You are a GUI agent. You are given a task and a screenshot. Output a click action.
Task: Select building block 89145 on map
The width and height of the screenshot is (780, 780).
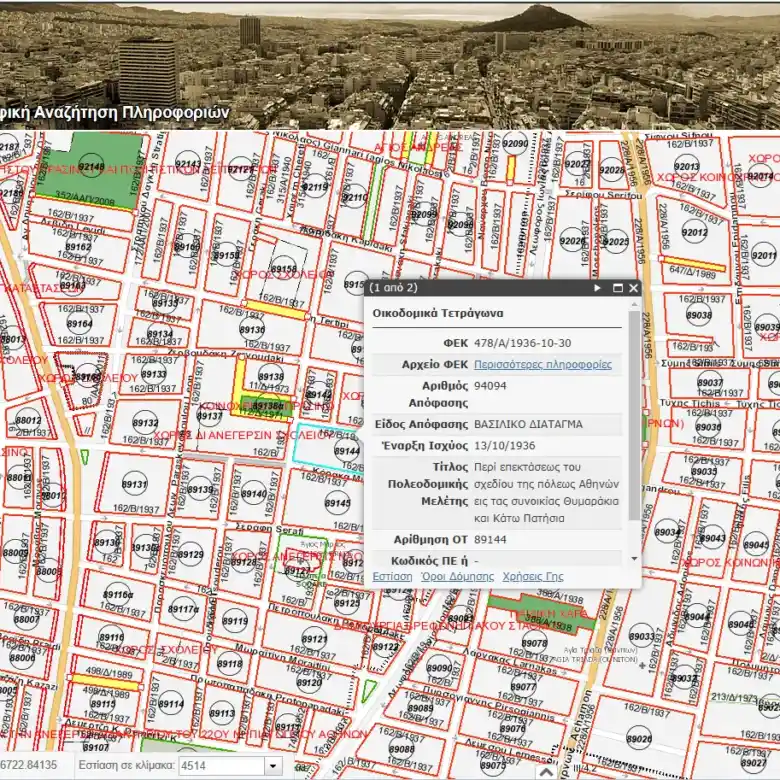click(337, 503)
